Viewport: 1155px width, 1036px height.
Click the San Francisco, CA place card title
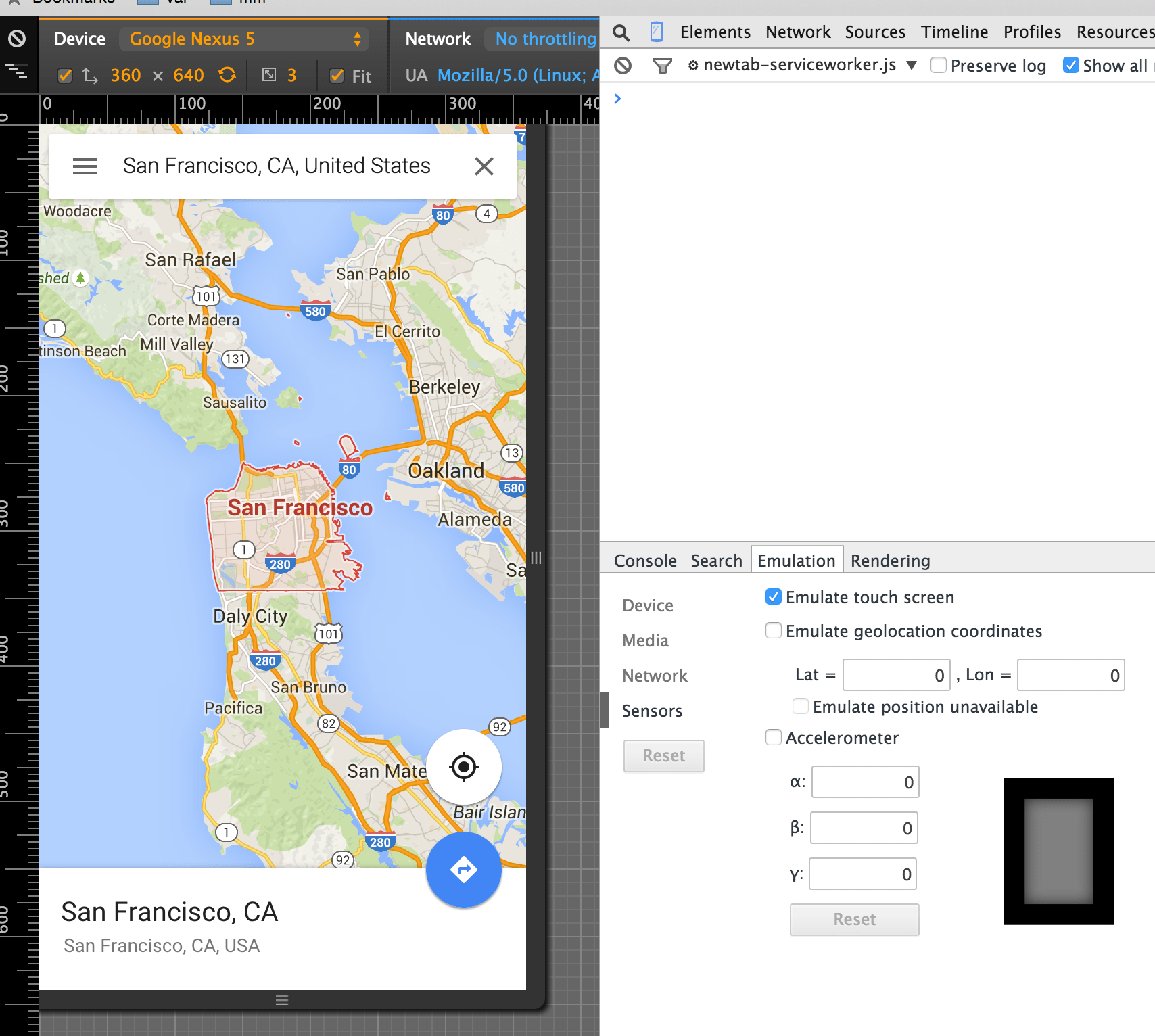(x=170, y=912)
